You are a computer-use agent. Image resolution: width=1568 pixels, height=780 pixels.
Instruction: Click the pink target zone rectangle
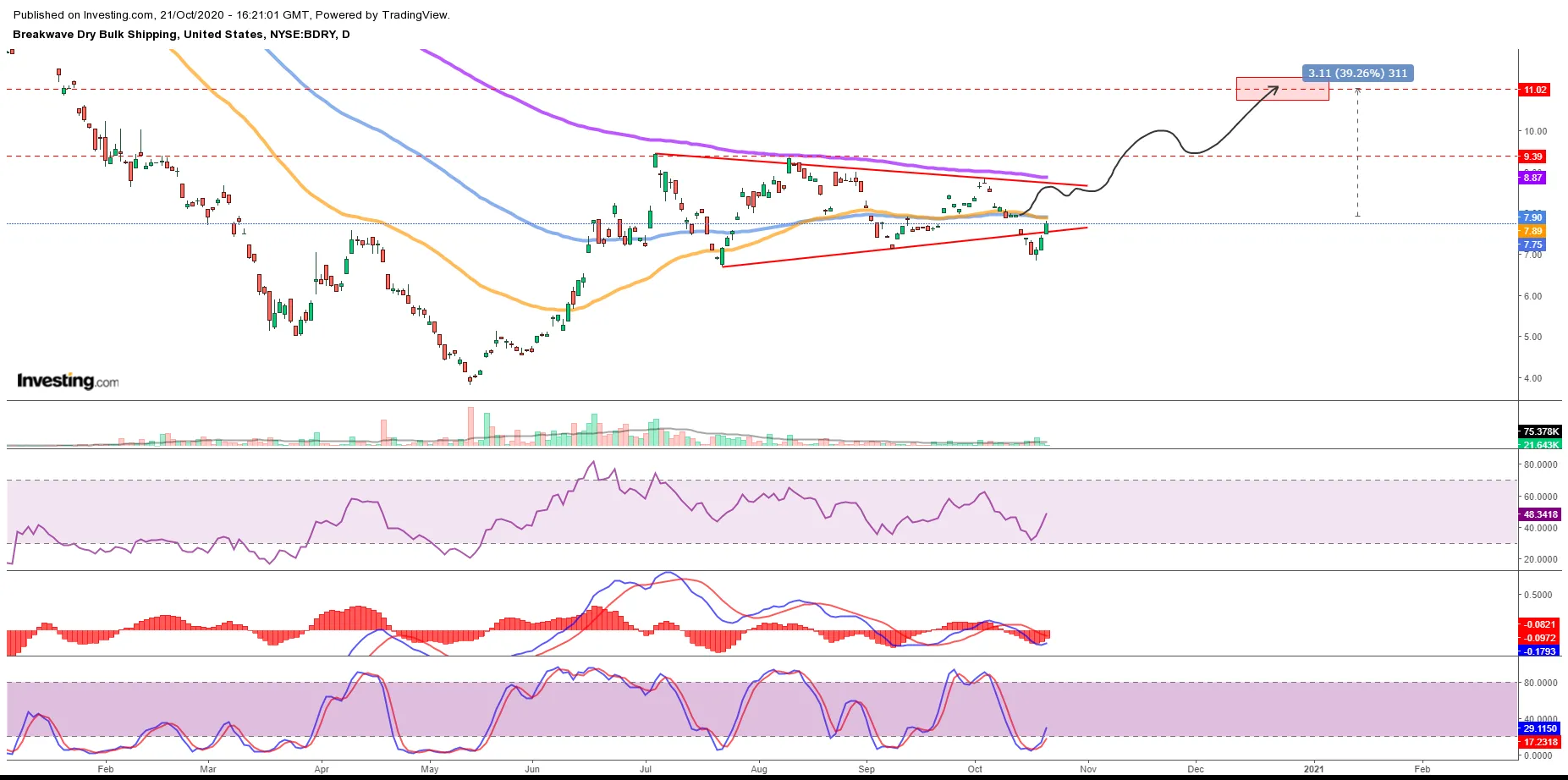(x=1282, y=89)
